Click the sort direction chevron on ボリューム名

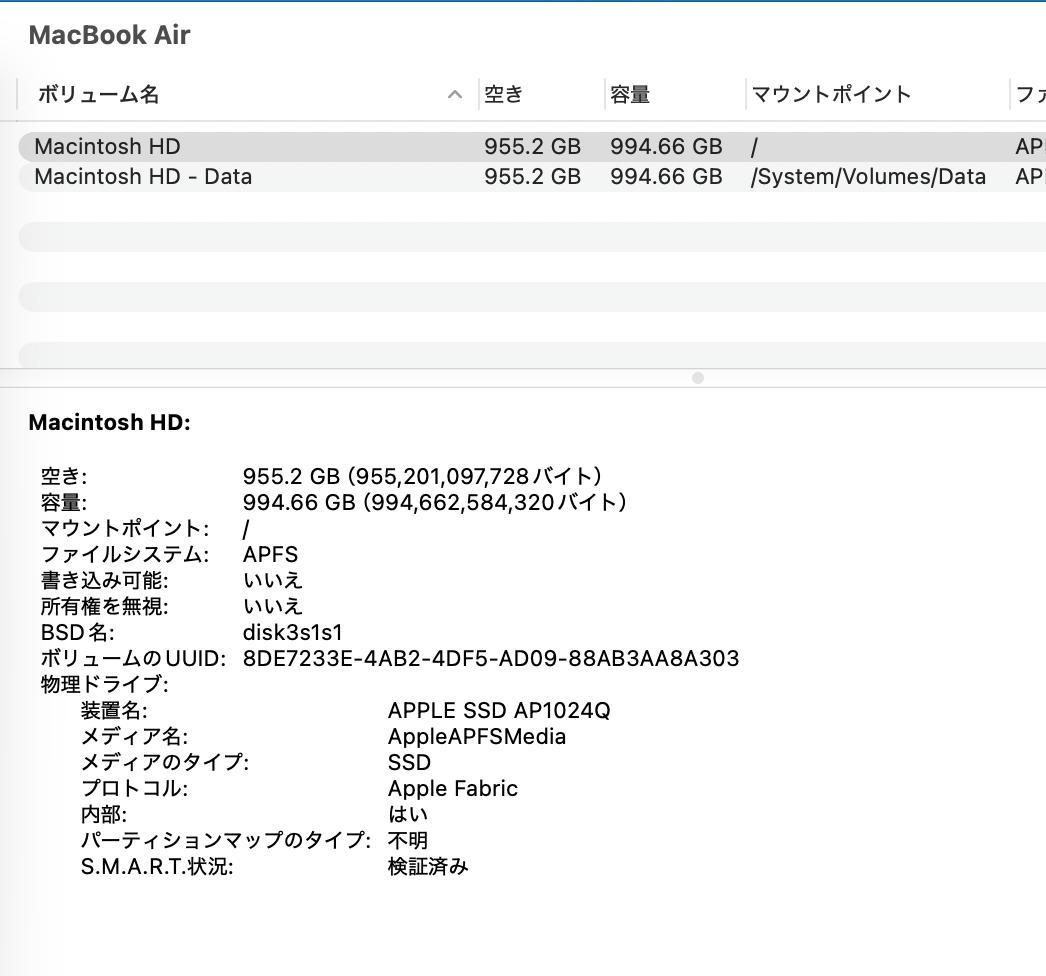(x=455, y=93)
